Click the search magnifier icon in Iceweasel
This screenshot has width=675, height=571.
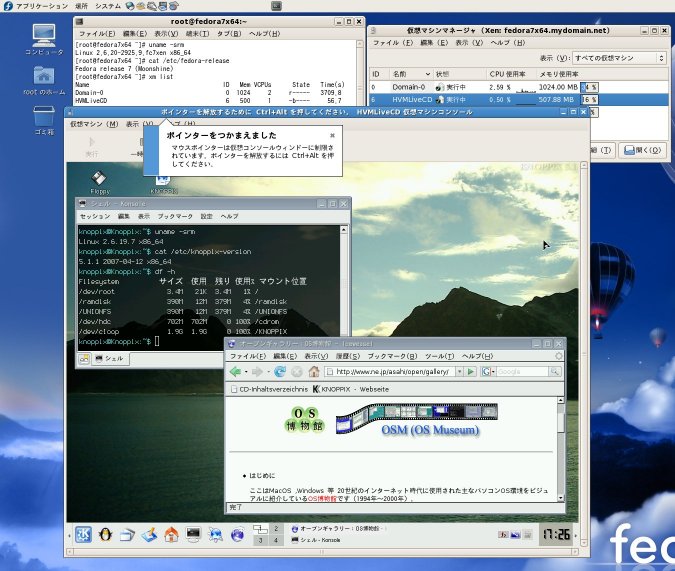pyautogui.click(x=555, y=371)
